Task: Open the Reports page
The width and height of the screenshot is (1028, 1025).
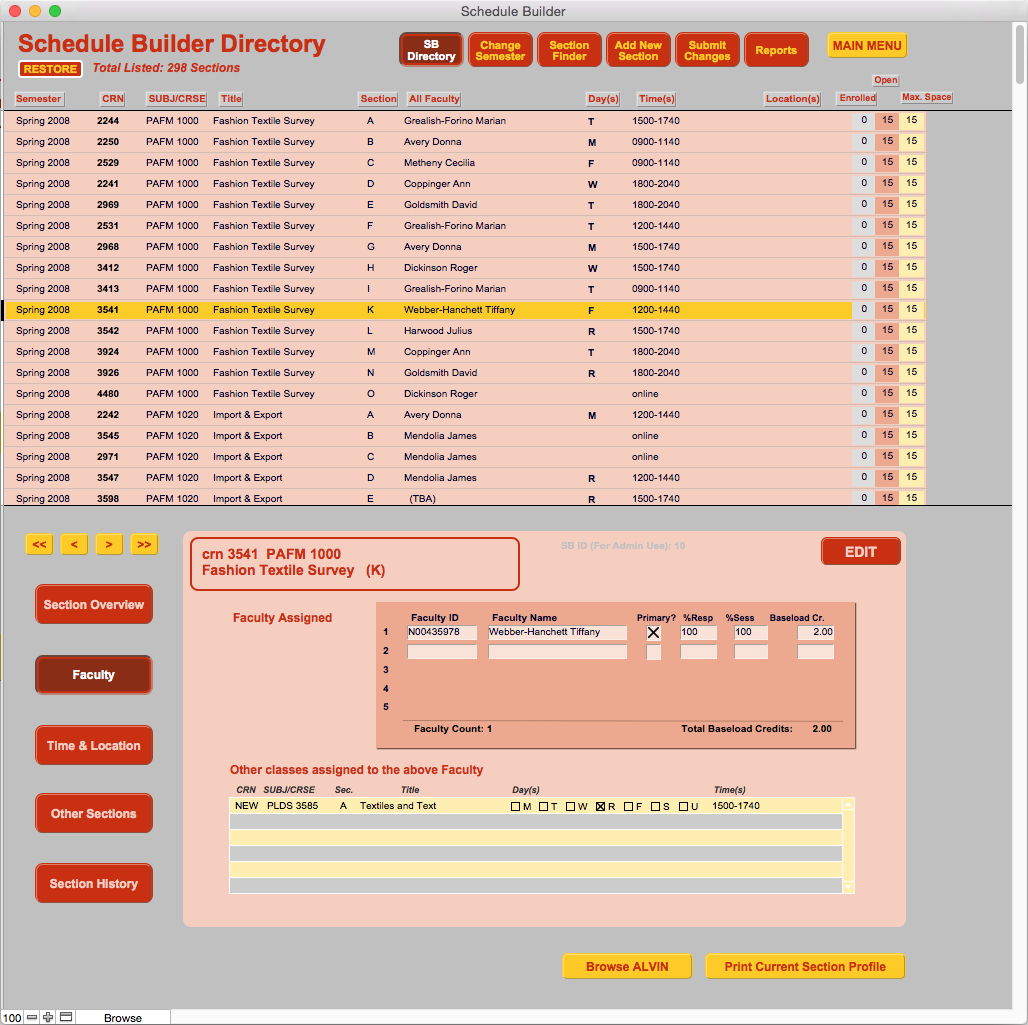Action: point(776,50)
